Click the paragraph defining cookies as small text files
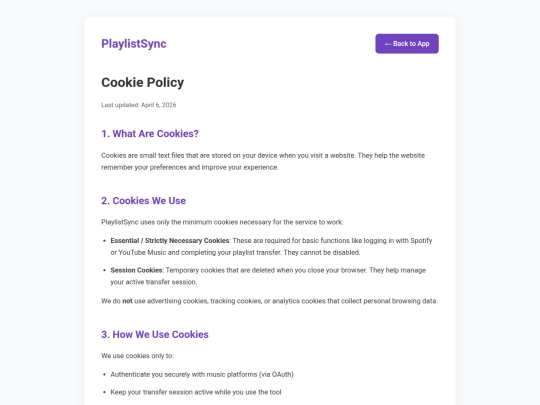The height and width of the screenshot is (405, 540). pyautogui.click(x=263, y=161)
